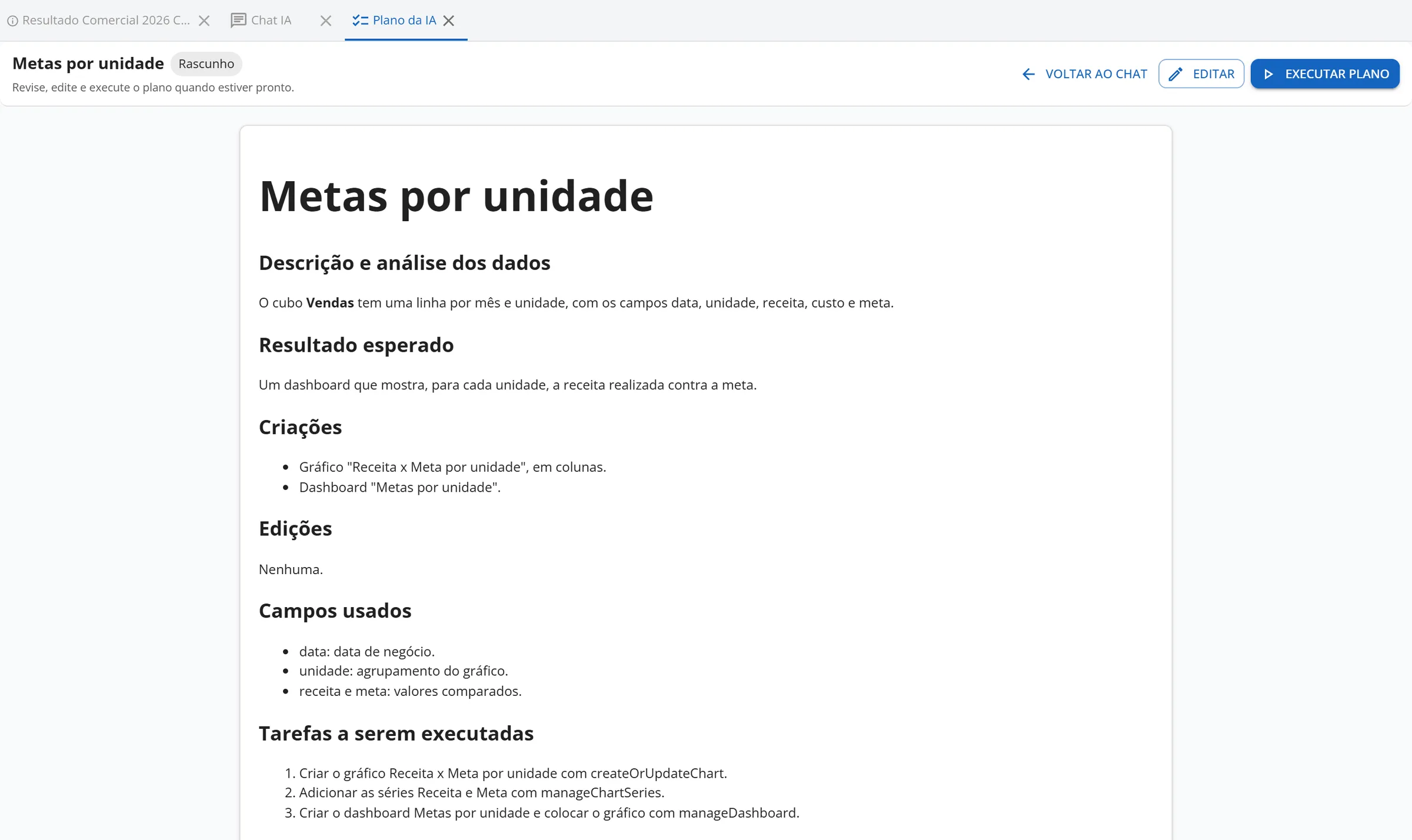Click the info icon on Resultado Comercial tab
Screen dimensions: 1412x840
click(x=12, y=21)
